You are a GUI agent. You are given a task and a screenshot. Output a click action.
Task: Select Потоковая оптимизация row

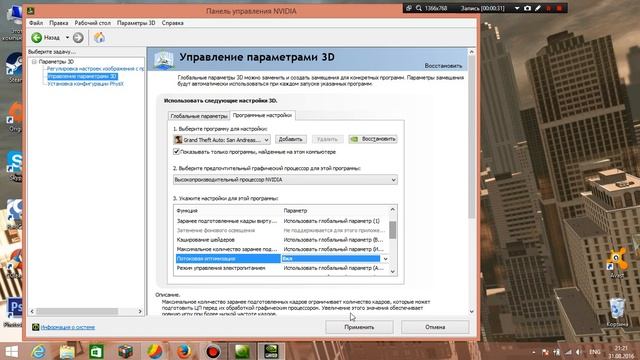coord(281,258)
